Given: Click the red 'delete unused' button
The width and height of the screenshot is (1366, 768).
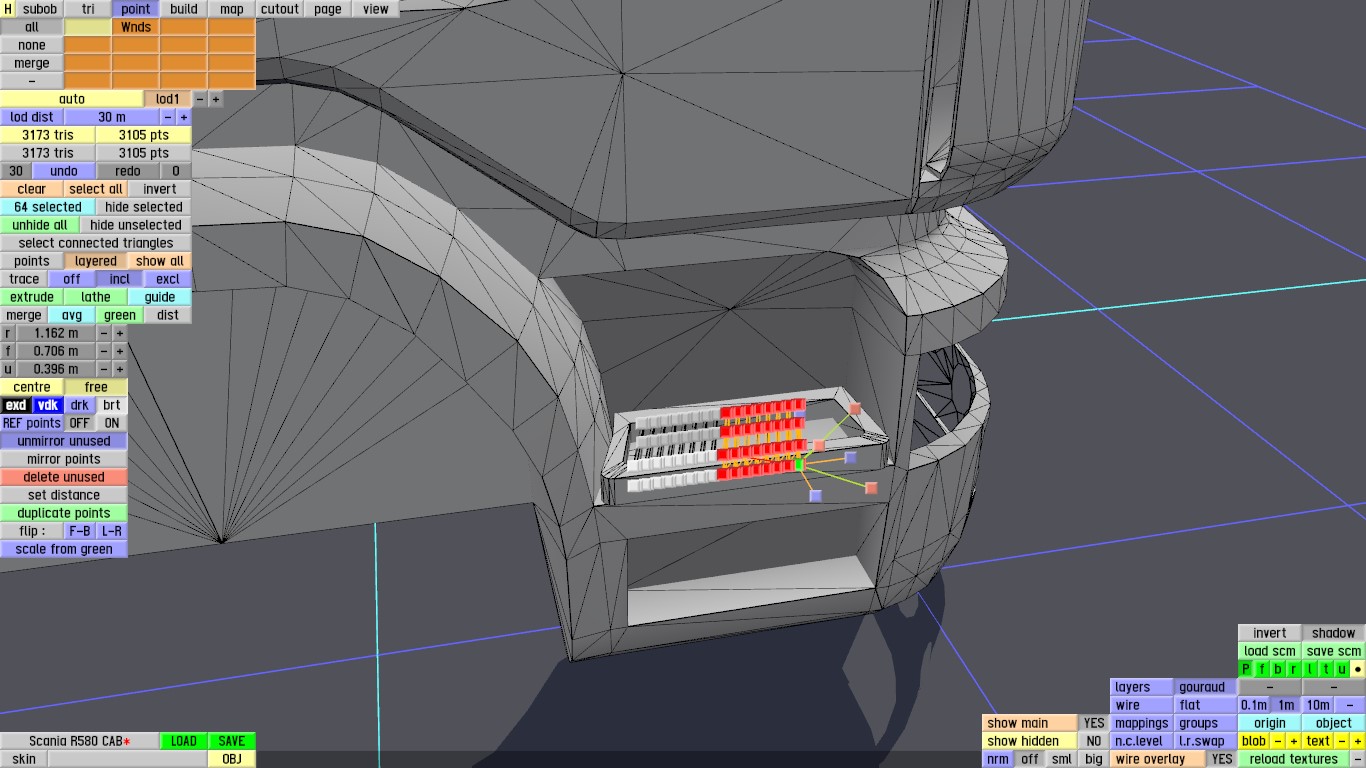Looking at the screenshot, I should [64, 477].
